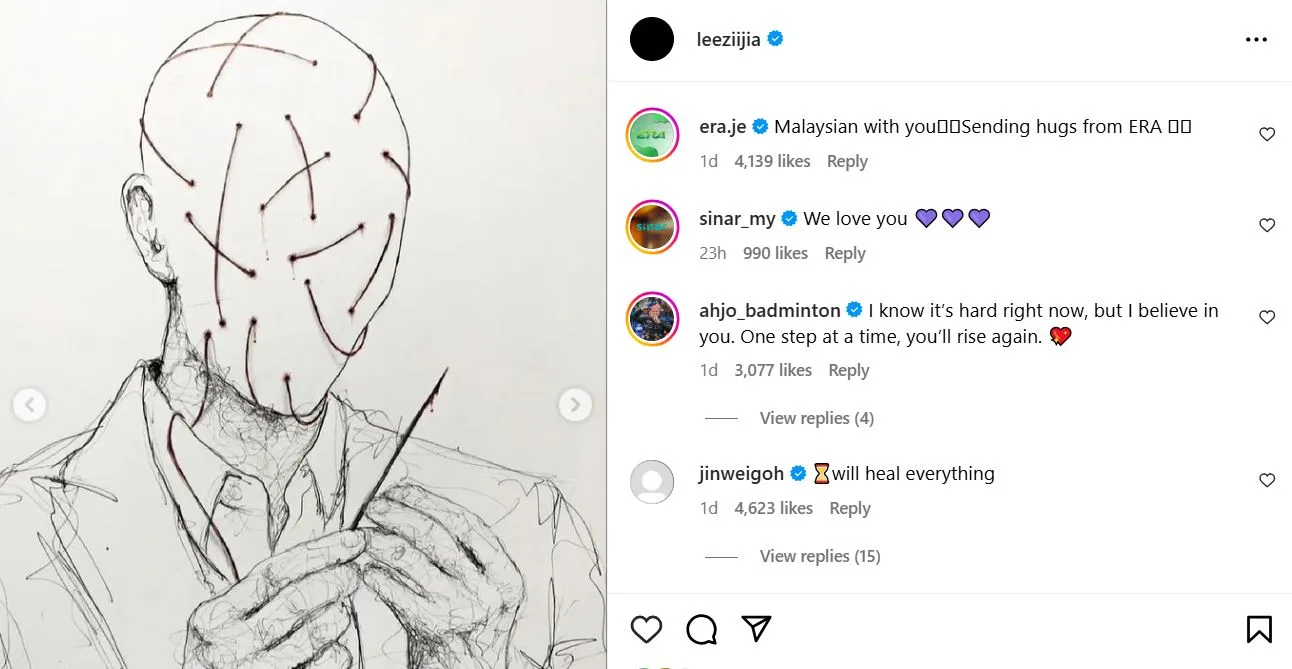Share the post via paper plane icon
The height and width of the screenshot is (669, 1292).
(757, 628)
